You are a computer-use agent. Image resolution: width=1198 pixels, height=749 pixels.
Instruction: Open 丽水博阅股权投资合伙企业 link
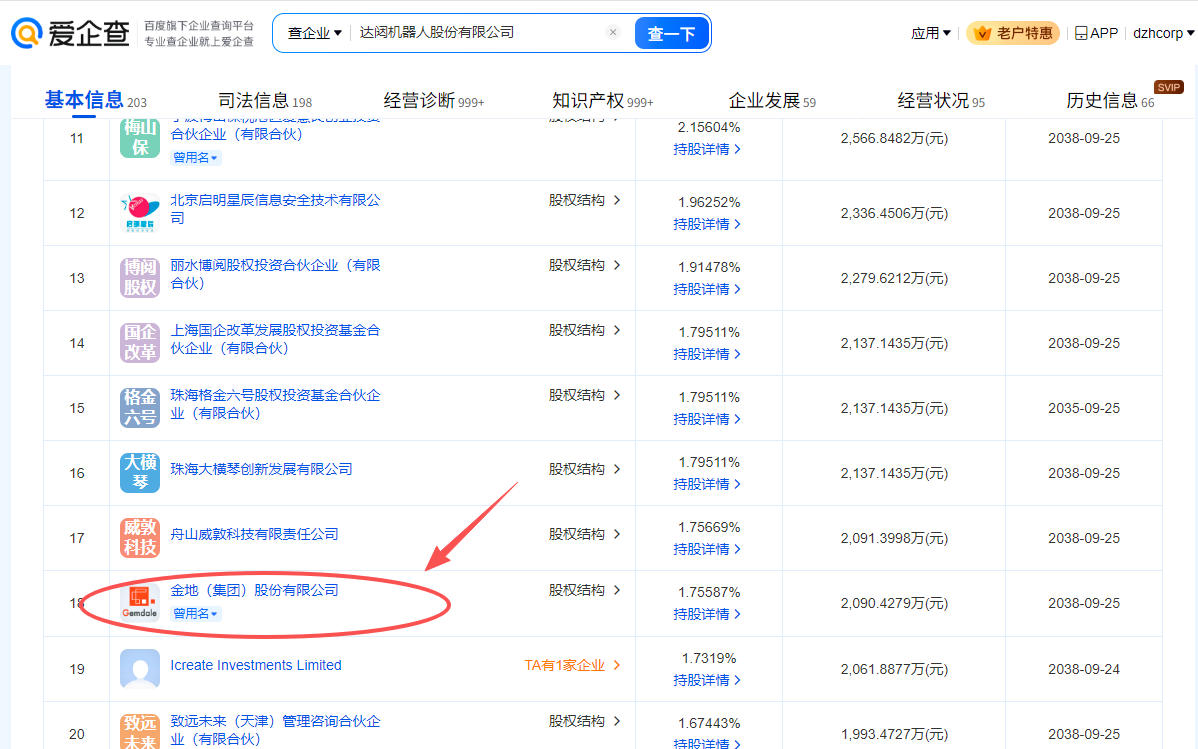pyautogui.click(x=275, y=274)
